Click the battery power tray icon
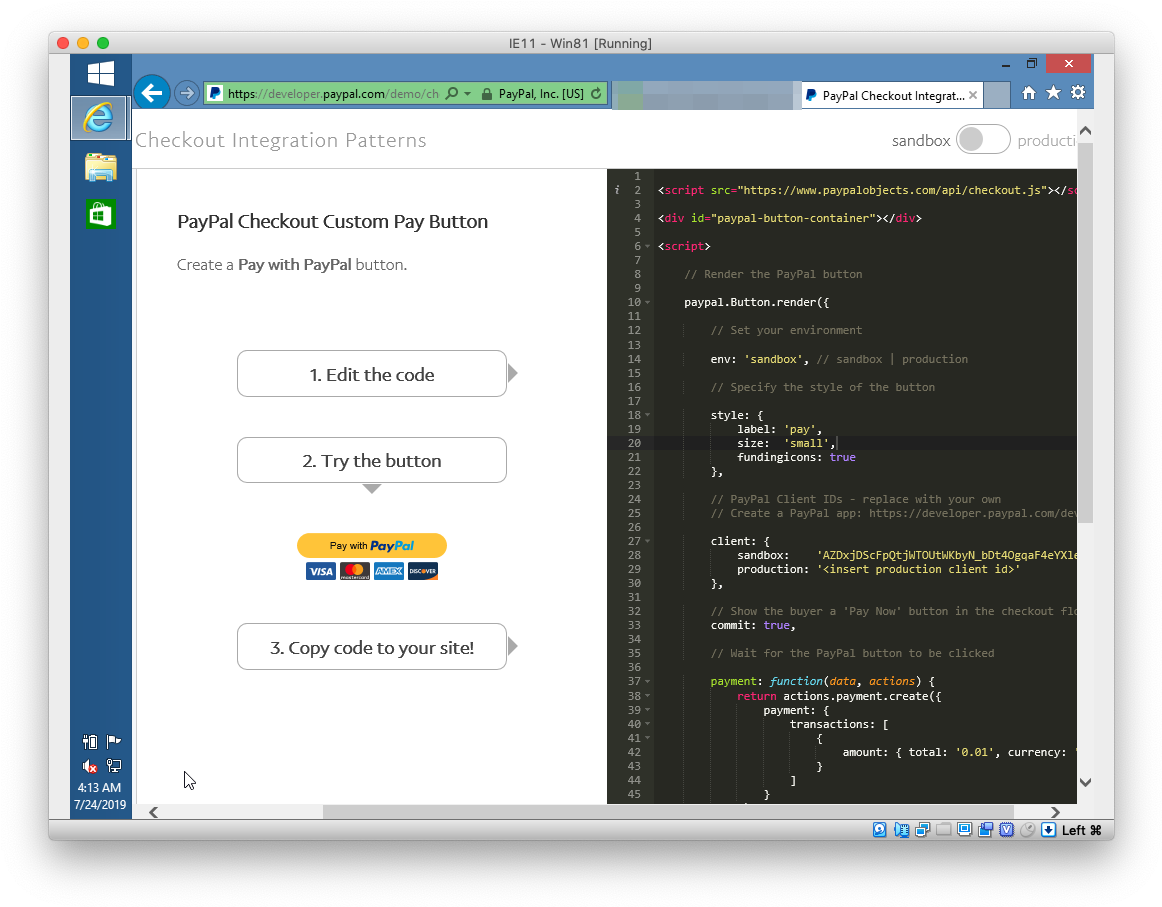The image size is (1162, 907). (90, 742)
